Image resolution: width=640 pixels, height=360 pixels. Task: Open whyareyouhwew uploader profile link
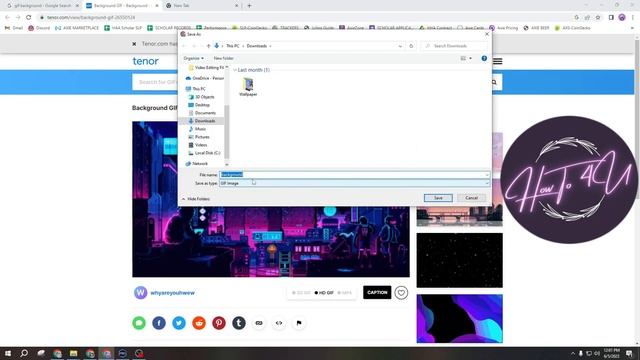coord(172,293)
